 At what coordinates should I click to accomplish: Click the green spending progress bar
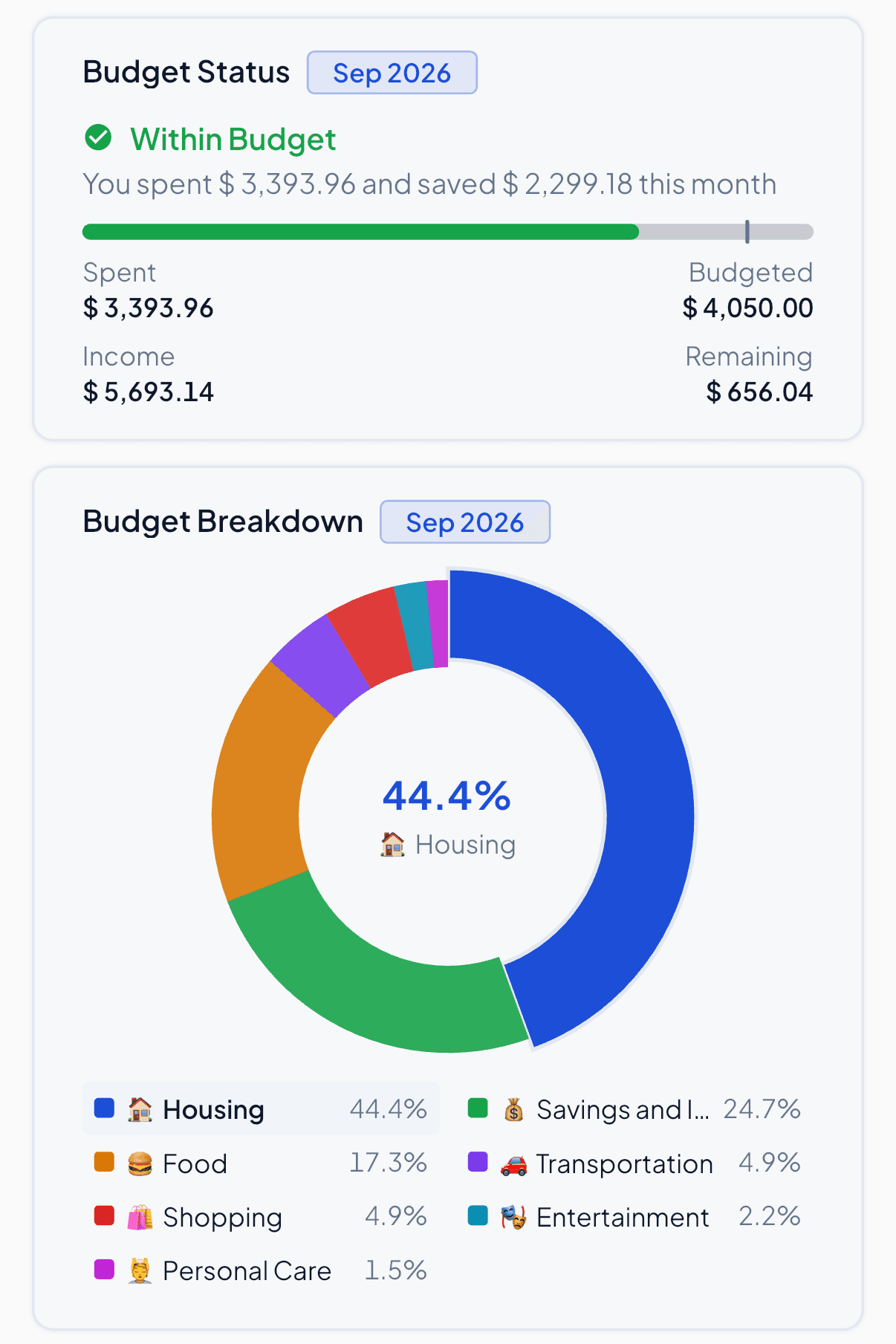coord(360,232)
